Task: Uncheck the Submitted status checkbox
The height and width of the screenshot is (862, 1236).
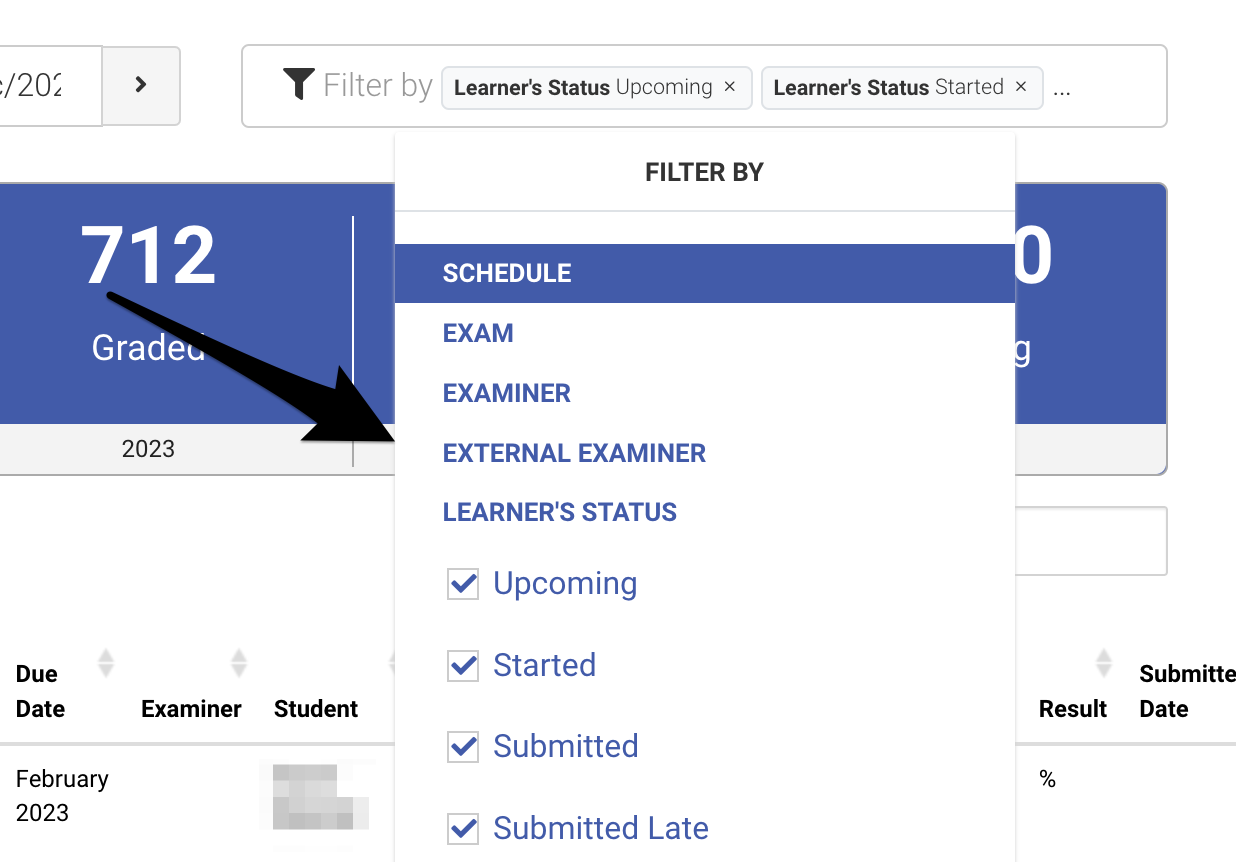Action: click(463, 746)
